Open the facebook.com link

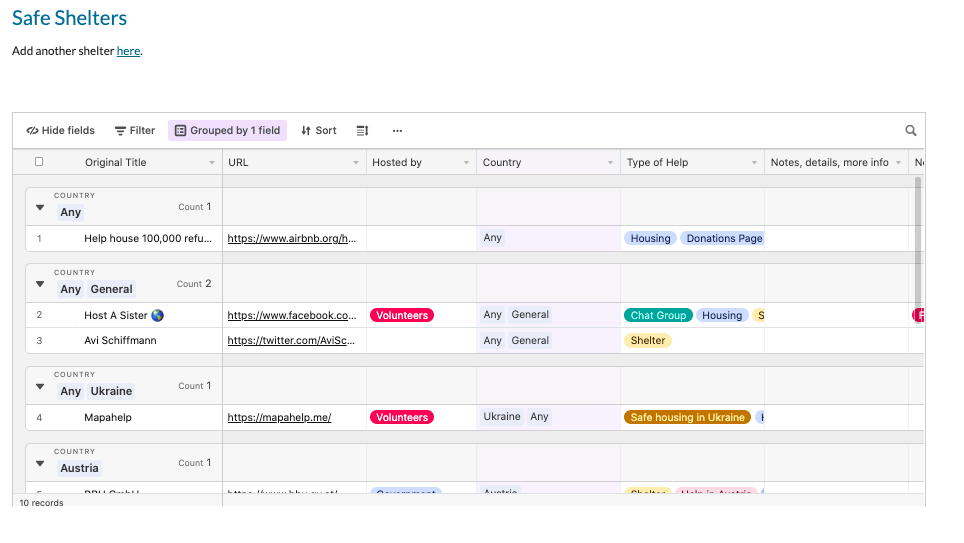coord(291,315)
